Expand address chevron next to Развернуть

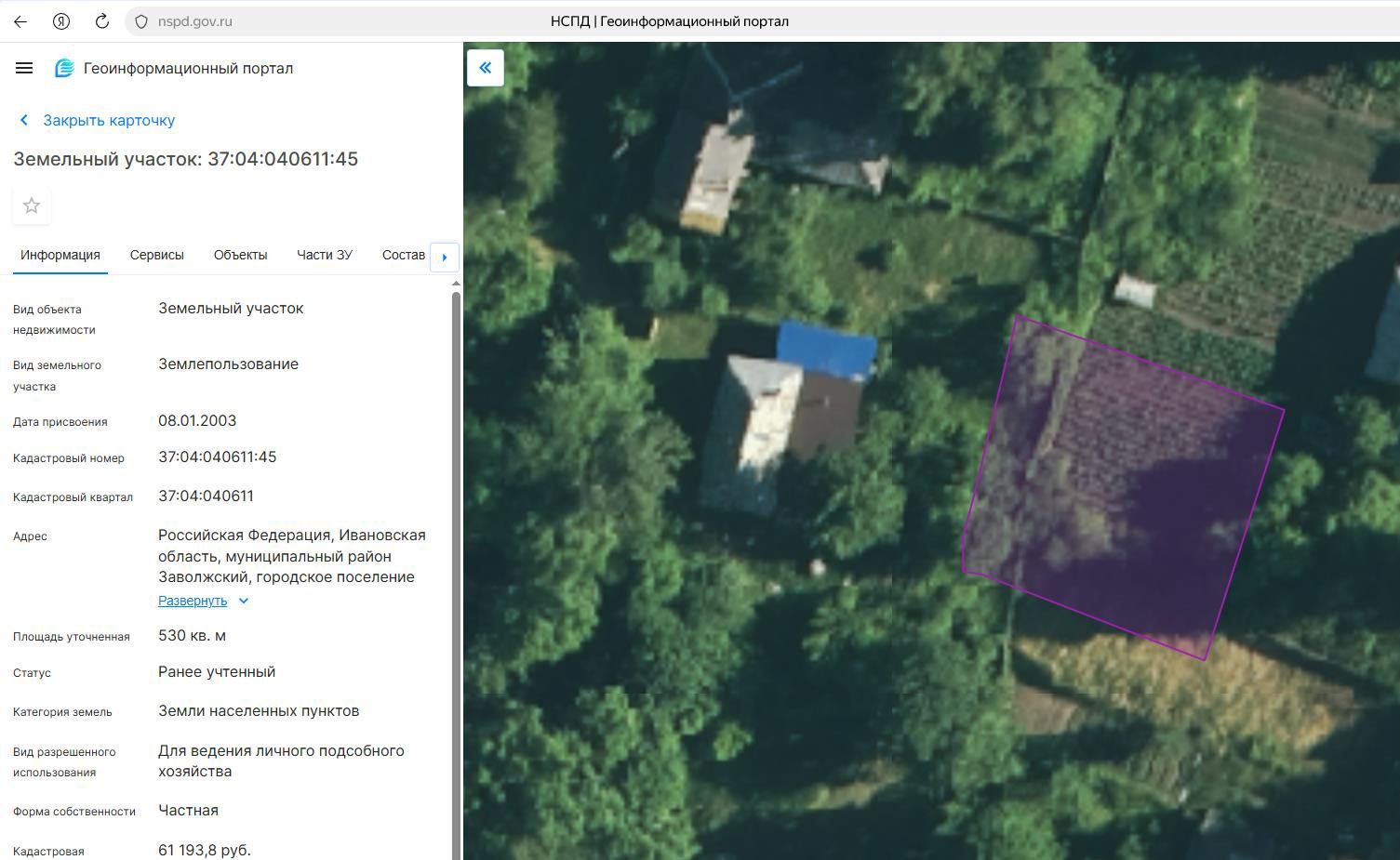point(244,601)
